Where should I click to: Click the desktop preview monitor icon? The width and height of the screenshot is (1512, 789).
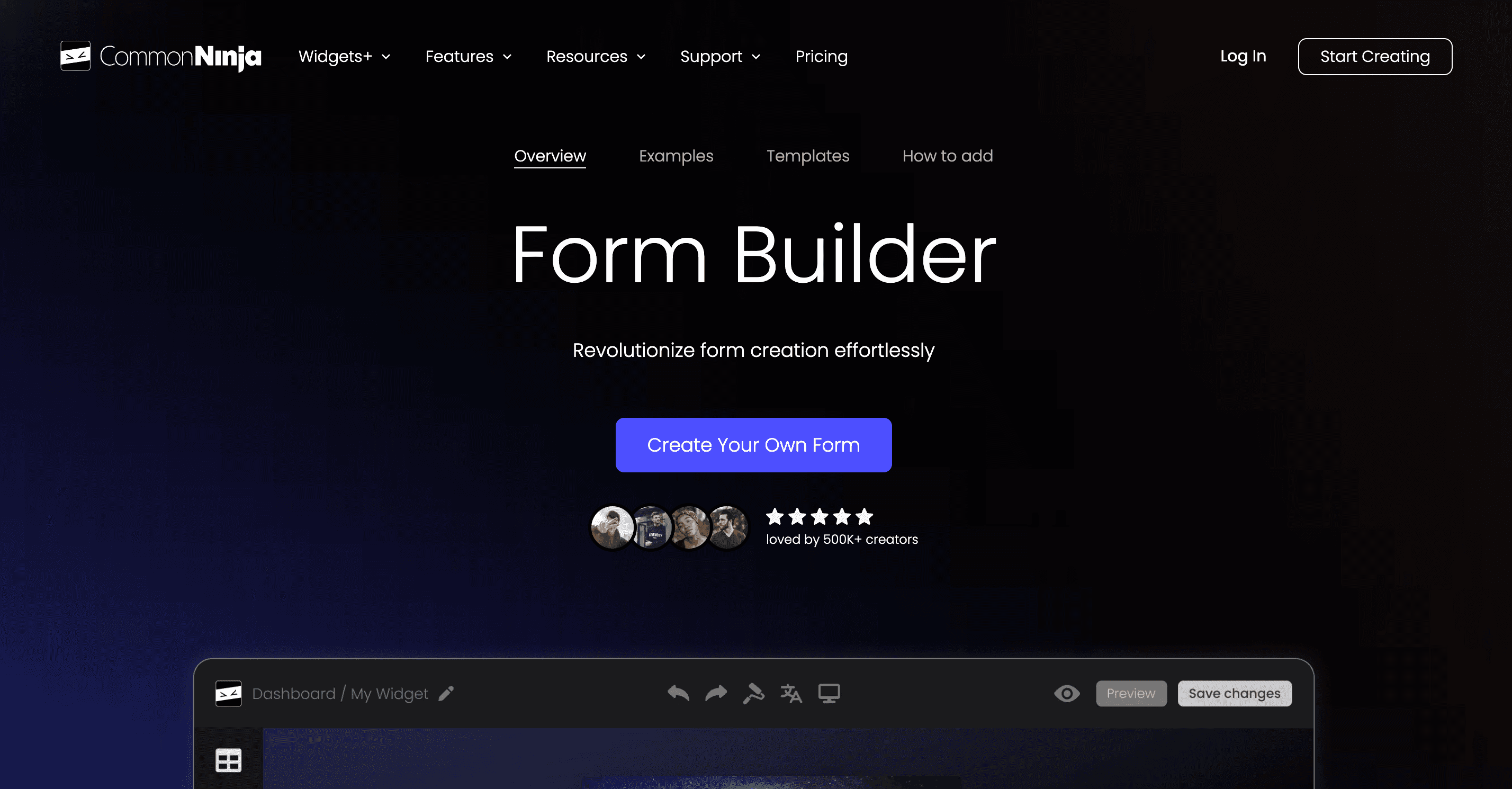click(829, 693)
